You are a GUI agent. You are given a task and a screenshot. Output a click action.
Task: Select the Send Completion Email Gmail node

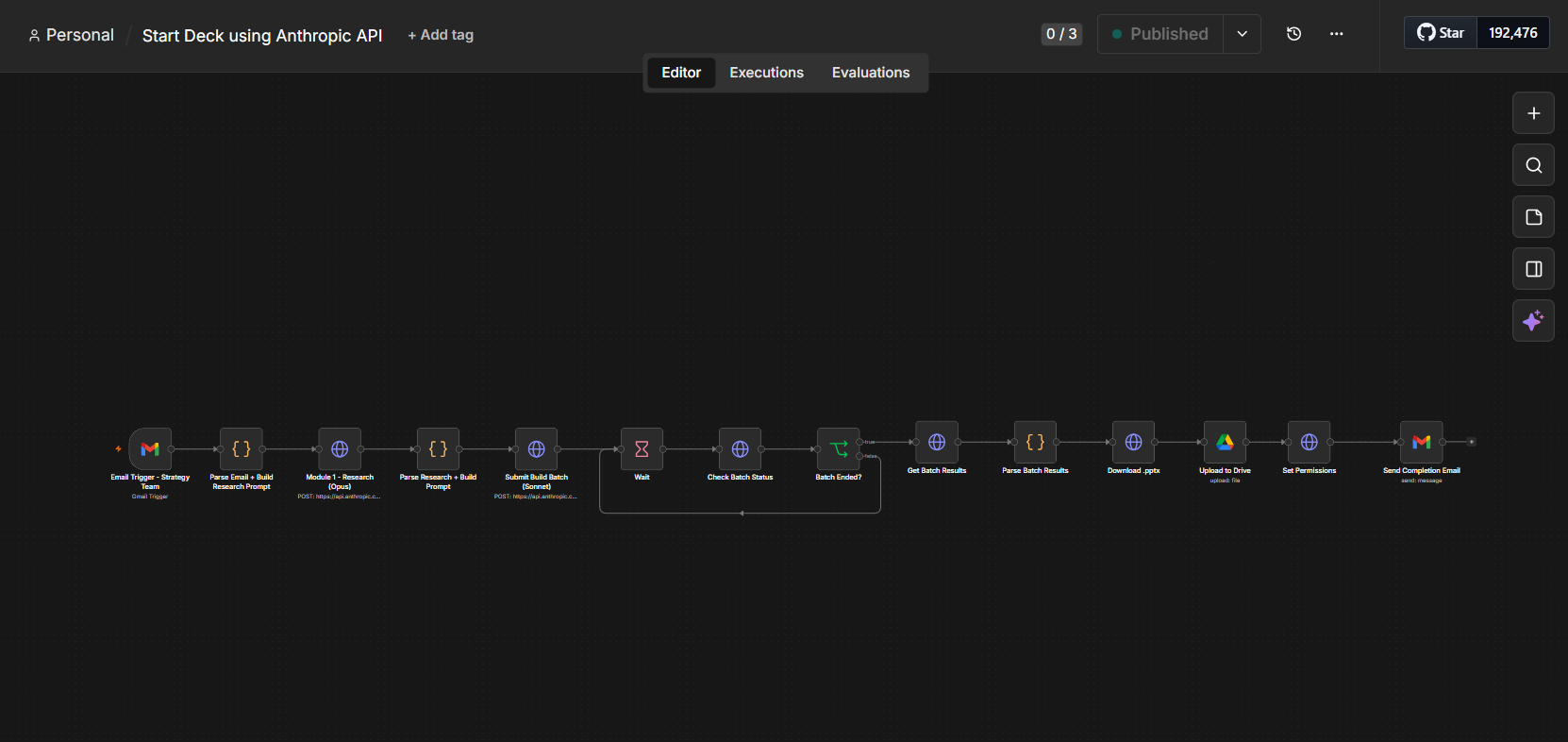[1422, 442]
